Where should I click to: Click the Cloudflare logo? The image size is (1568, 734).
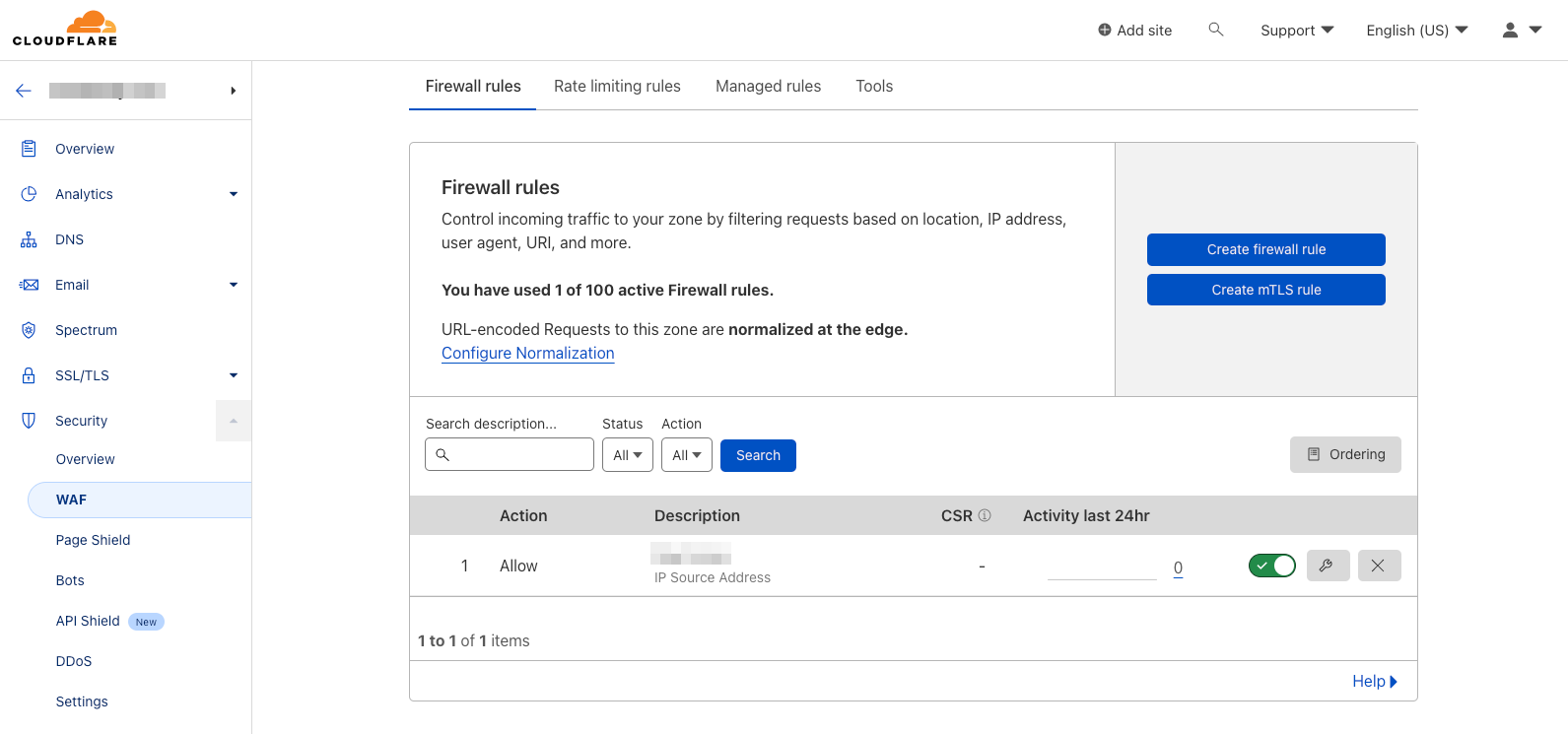pos(65,29)
